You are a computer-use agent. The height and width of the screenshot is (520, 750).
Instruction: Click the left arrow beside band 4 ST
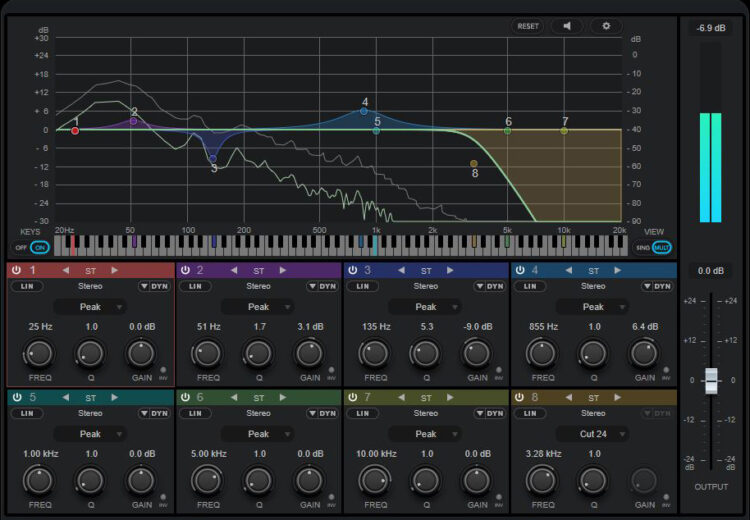pos(569,270)
